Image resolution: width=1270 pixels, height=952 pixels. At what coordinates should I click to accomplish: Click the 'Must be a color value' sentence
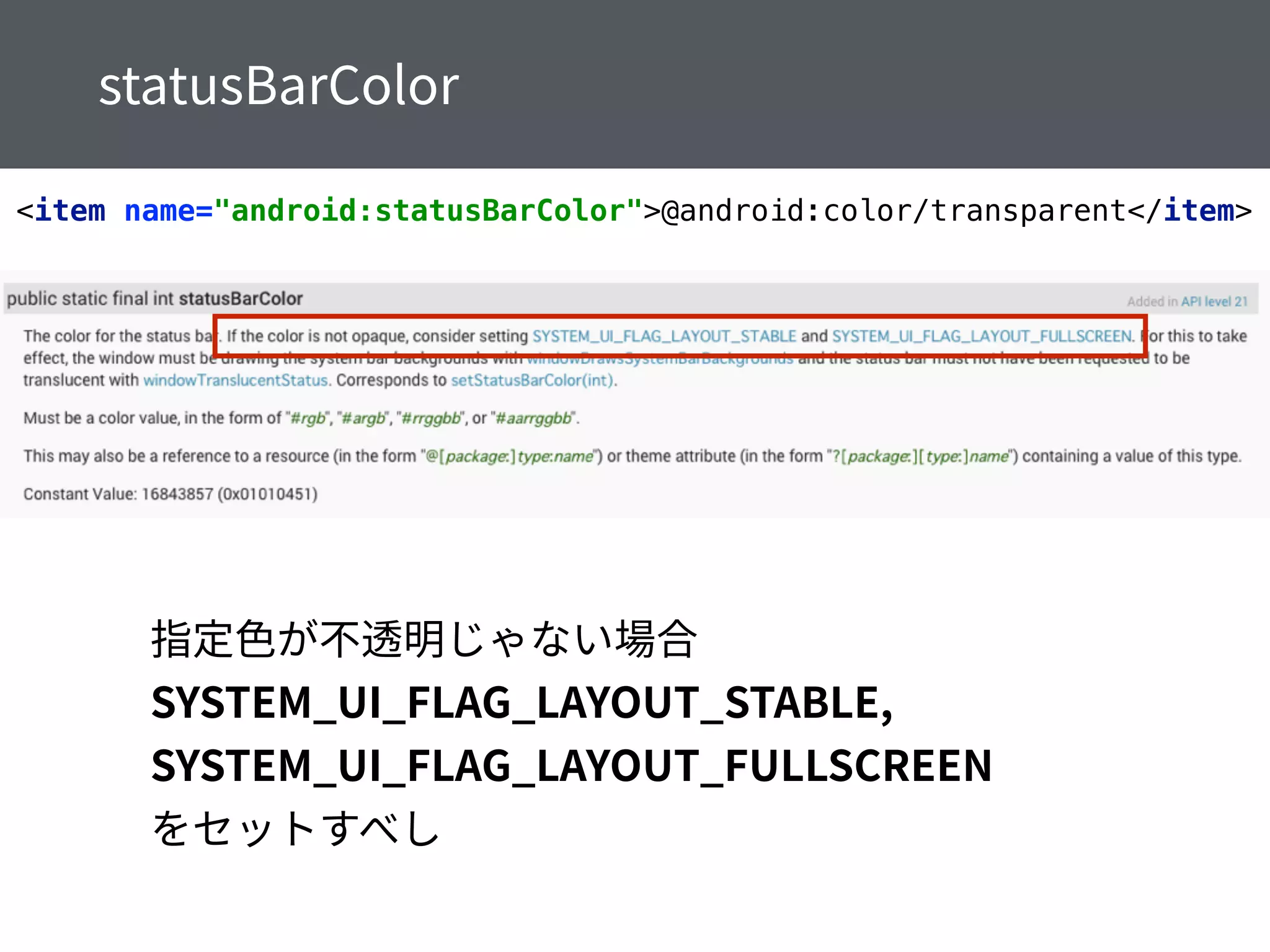pos(301,418)
